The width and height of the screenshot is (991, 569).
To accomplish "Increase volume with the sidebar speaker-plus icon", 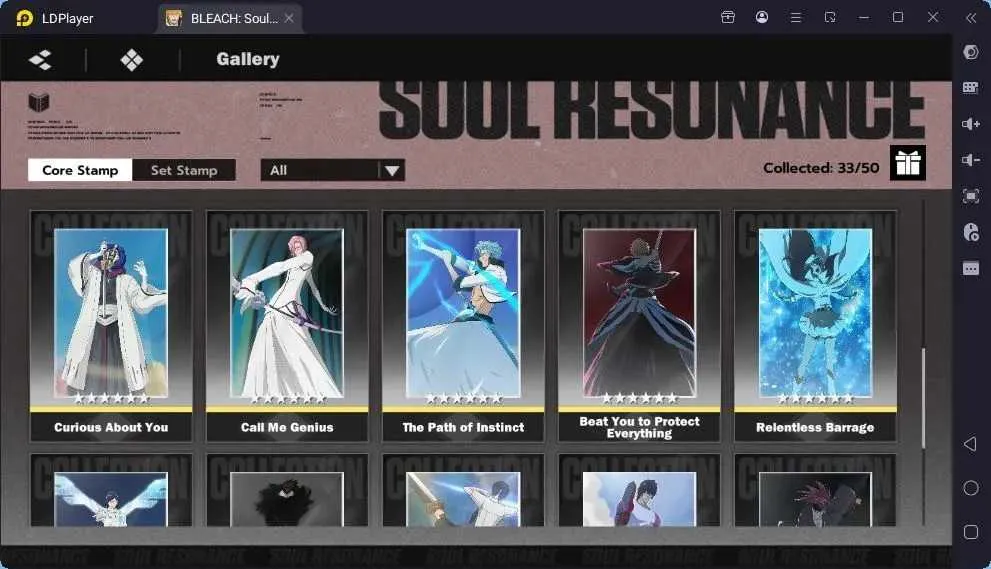I will 971,124.
